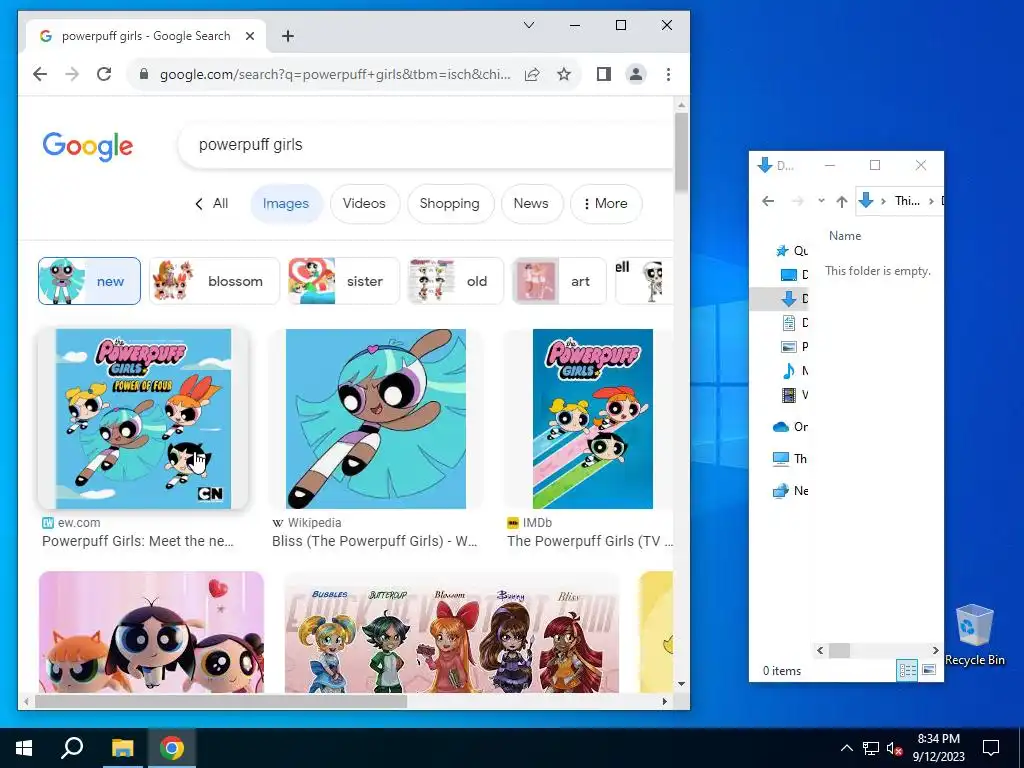Select the powerpuff girls Google Search tab
The width and height of the screenshot is (1024, 768).
(x=145, y=36)
